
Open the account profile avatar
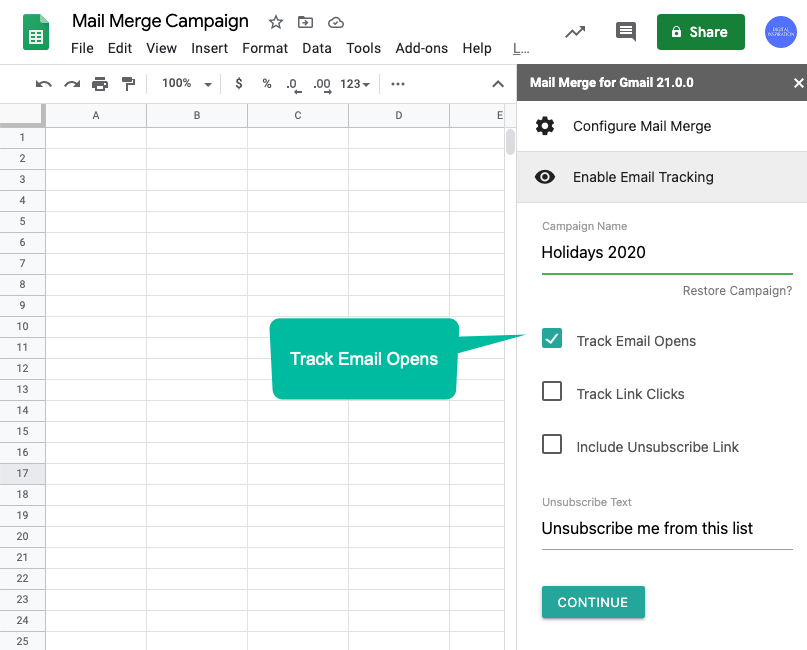pos(780,32)
